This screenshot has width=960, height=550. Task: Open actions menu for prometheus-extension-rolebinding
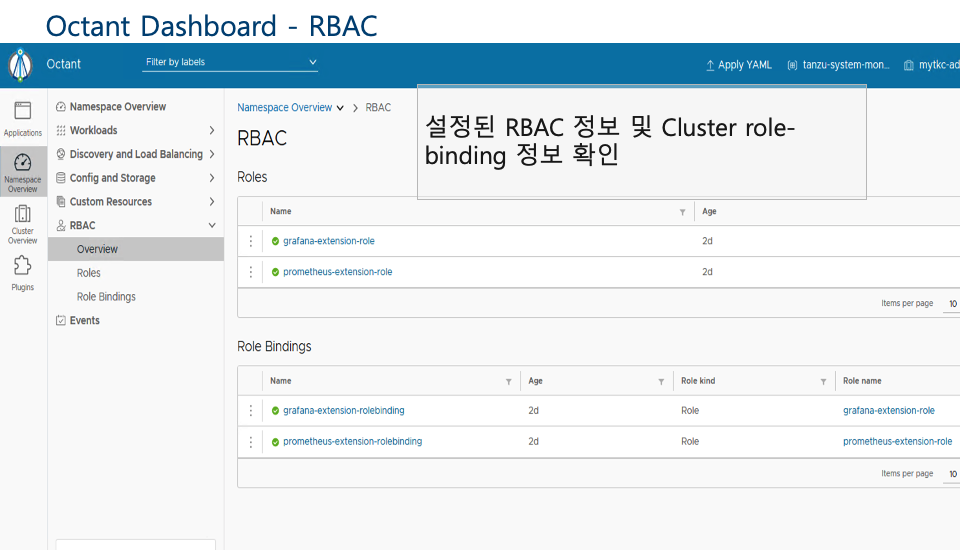250,442
